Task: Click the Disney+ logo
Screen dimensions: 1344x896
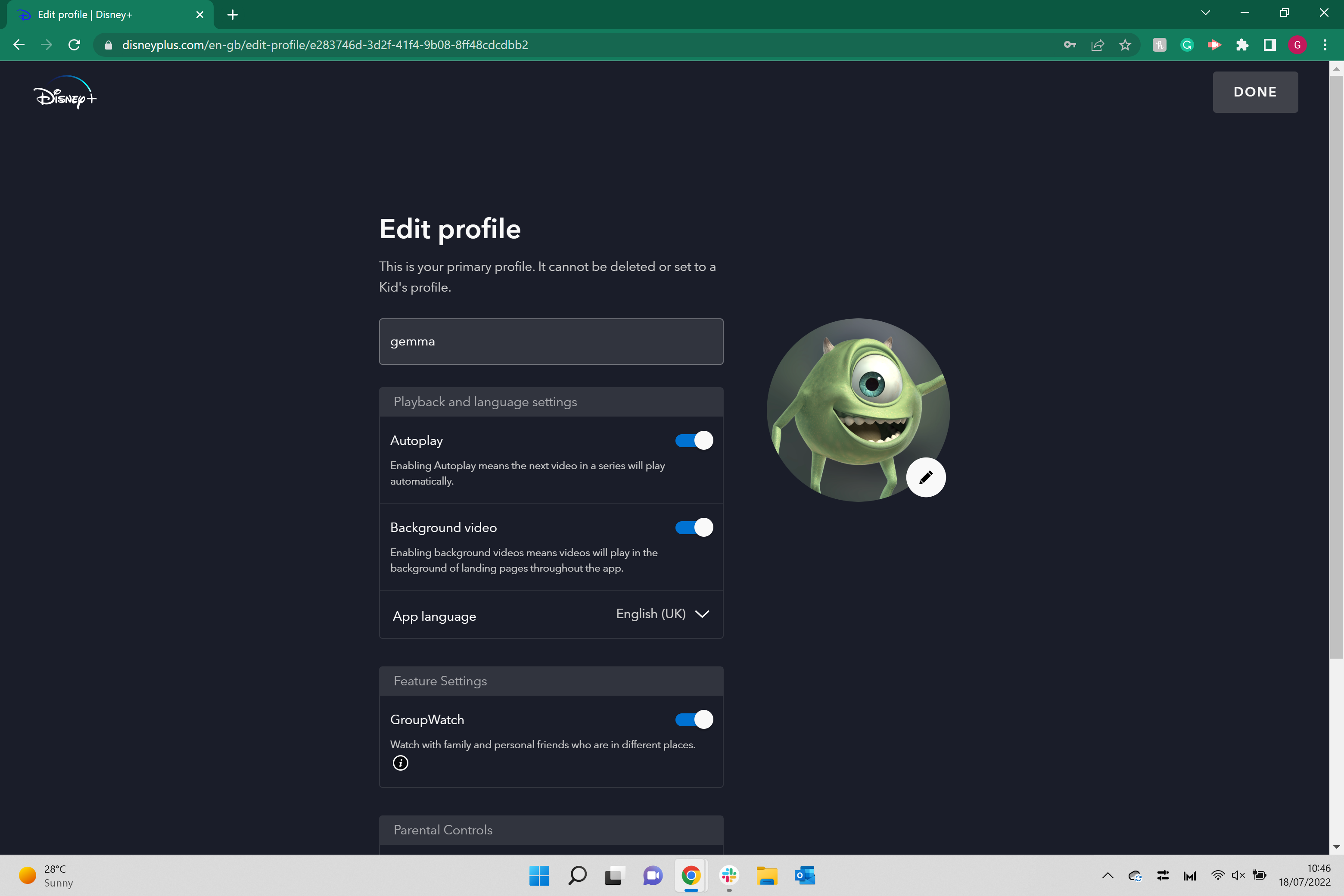Action: coord(65,92)
